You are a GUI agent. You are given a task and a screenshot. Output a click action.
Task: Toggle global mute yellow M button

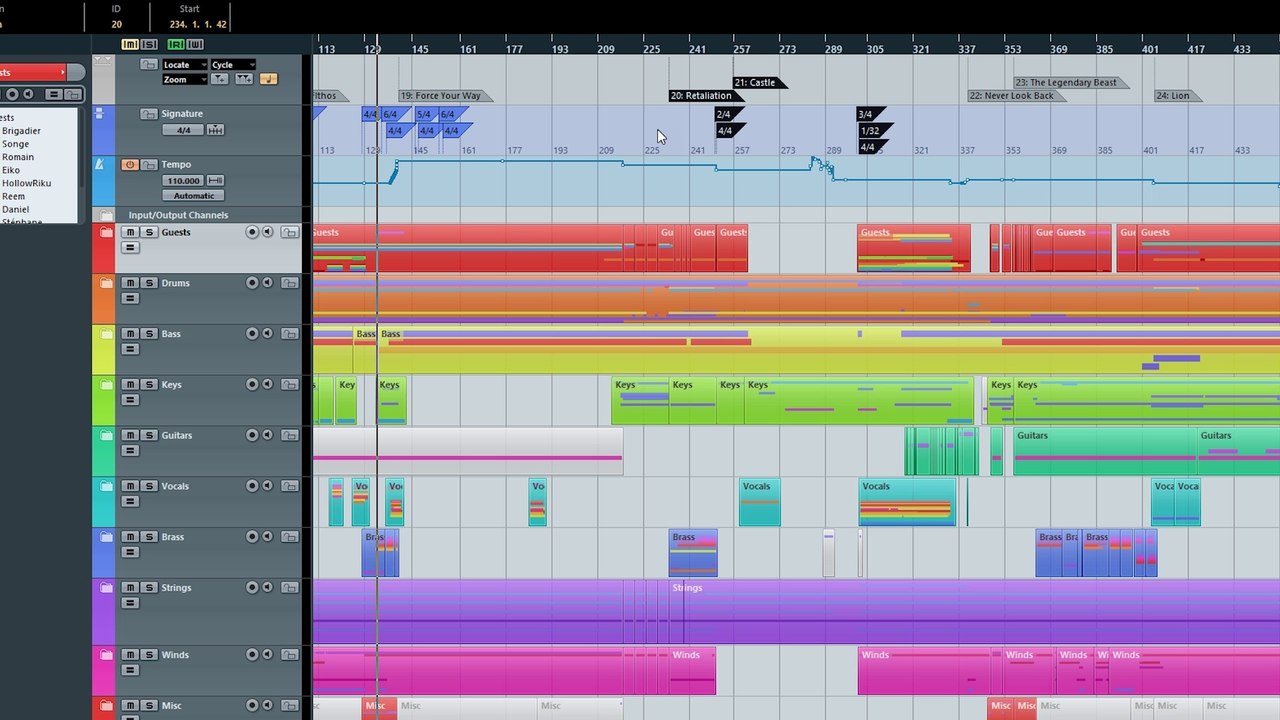(130, 44)
